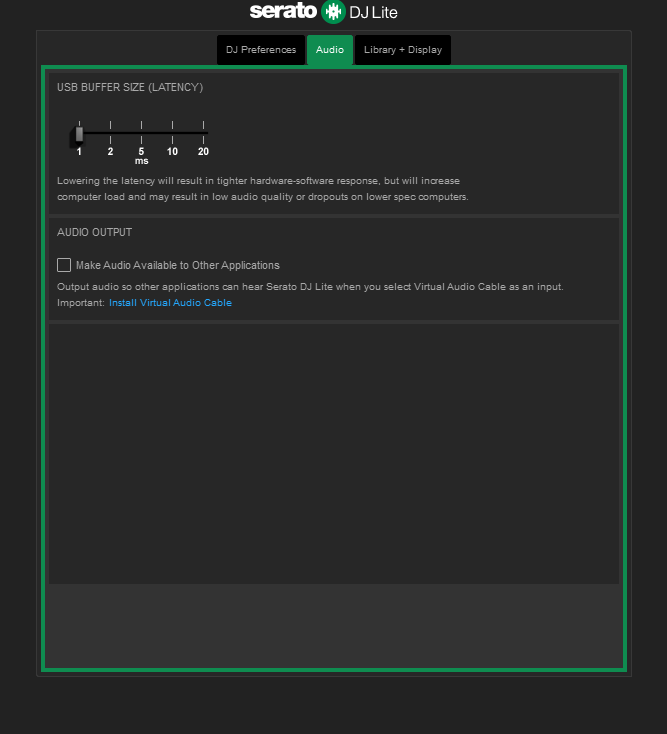667x734 pixels.
Task: Enable Make Audio Available to Other Applications
Action: (x=64, y=265)
